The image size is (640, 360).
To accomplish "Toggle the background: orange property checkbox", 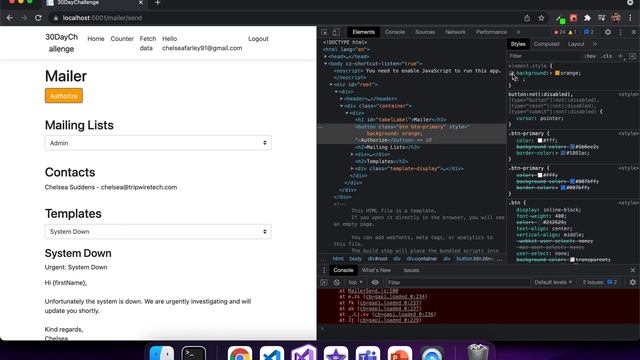I will 511,73.
